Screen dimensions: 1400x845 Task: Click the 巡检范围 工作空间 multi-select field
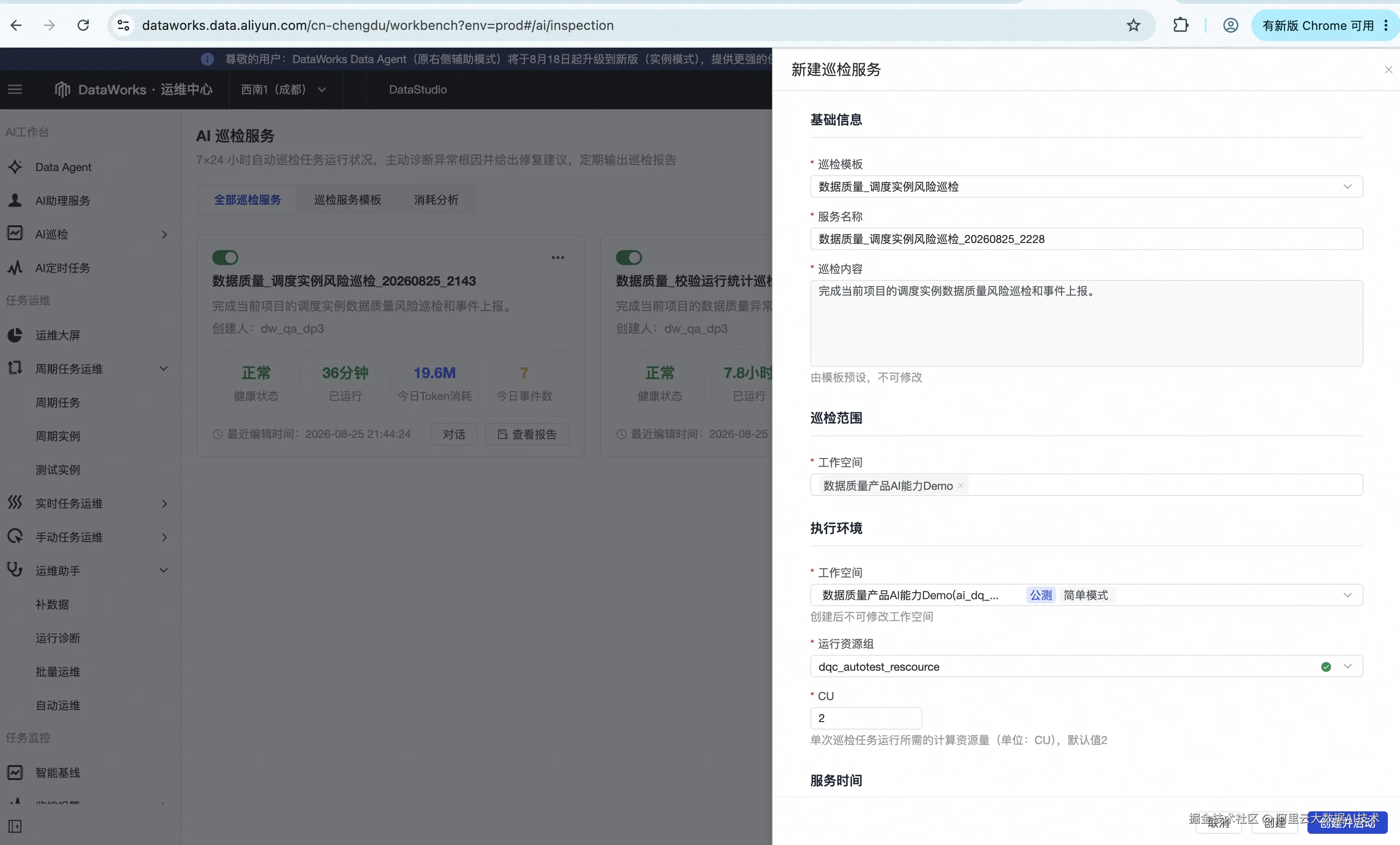[1086, 485]
